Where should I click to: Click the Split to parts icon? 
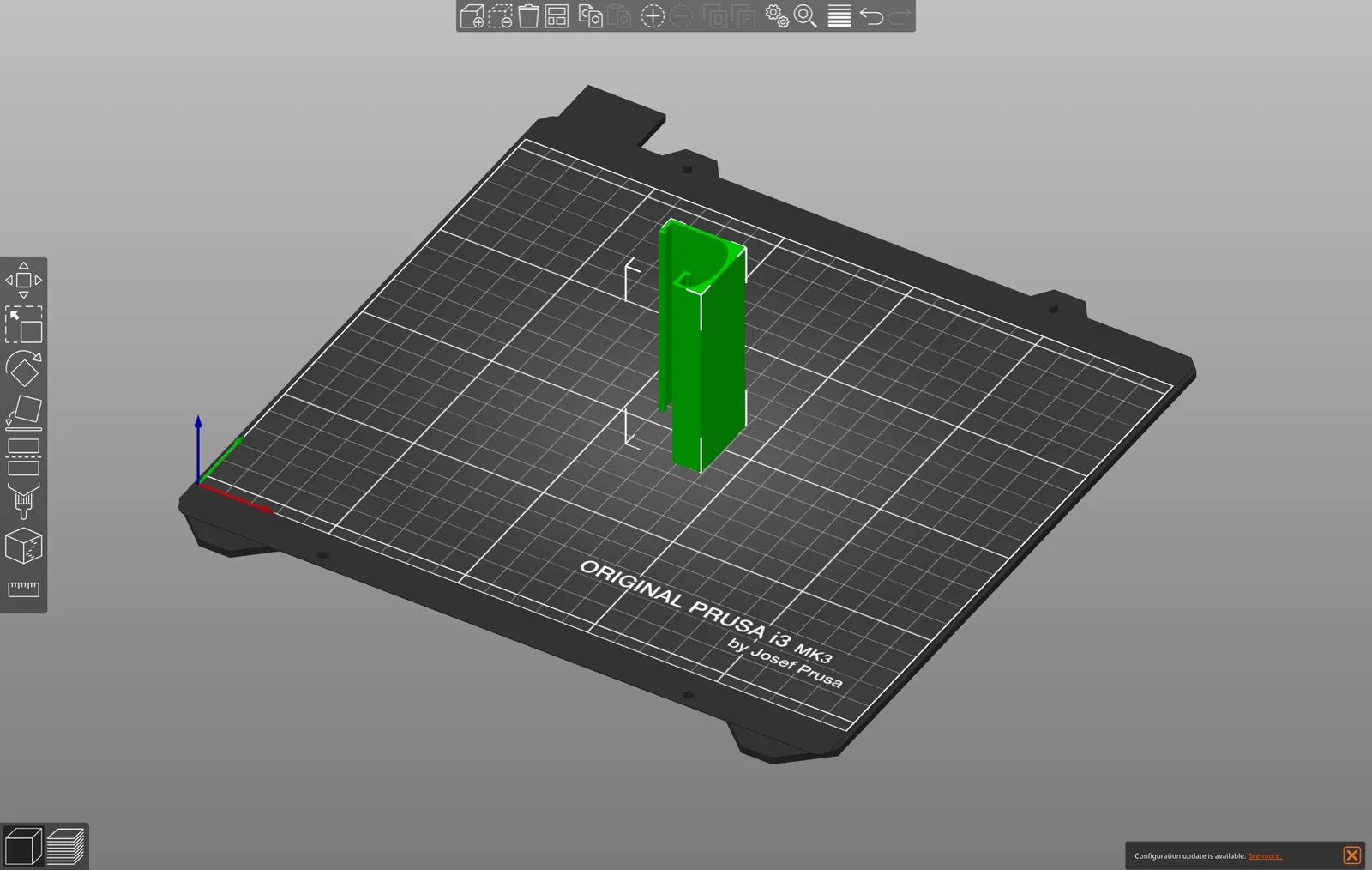tap(743, 16)
